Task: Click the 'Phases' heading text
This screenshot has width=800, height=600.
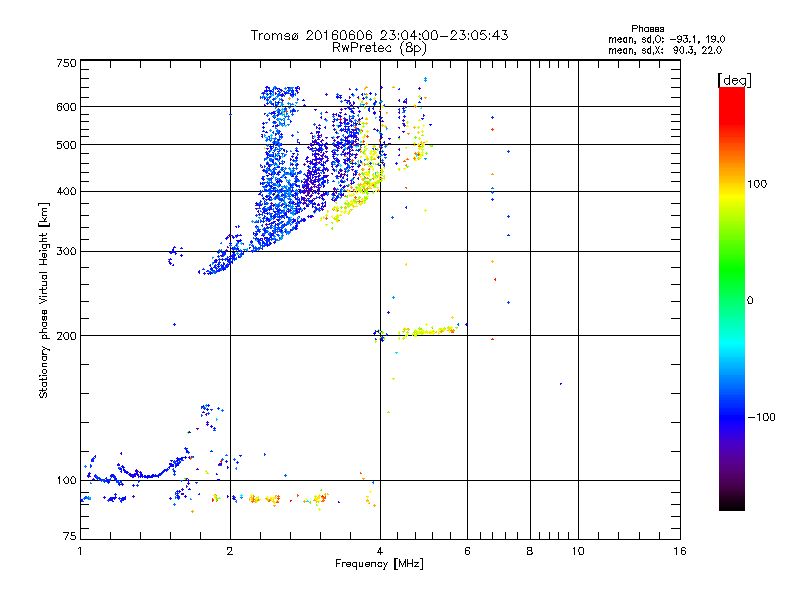Action: click(x=647, y=29)
